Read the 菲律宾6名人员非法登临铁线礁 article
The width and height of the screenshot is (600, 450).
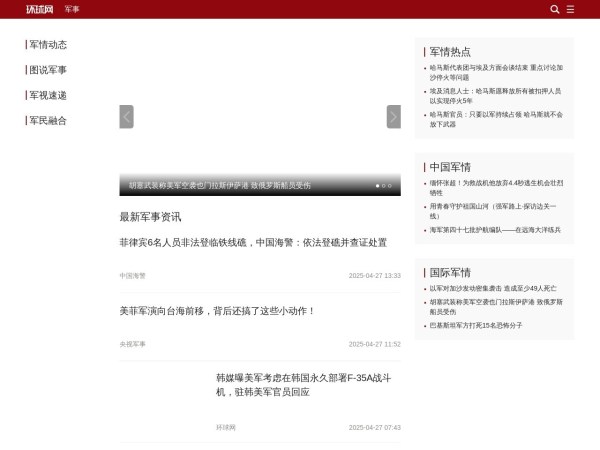(253, 243)
